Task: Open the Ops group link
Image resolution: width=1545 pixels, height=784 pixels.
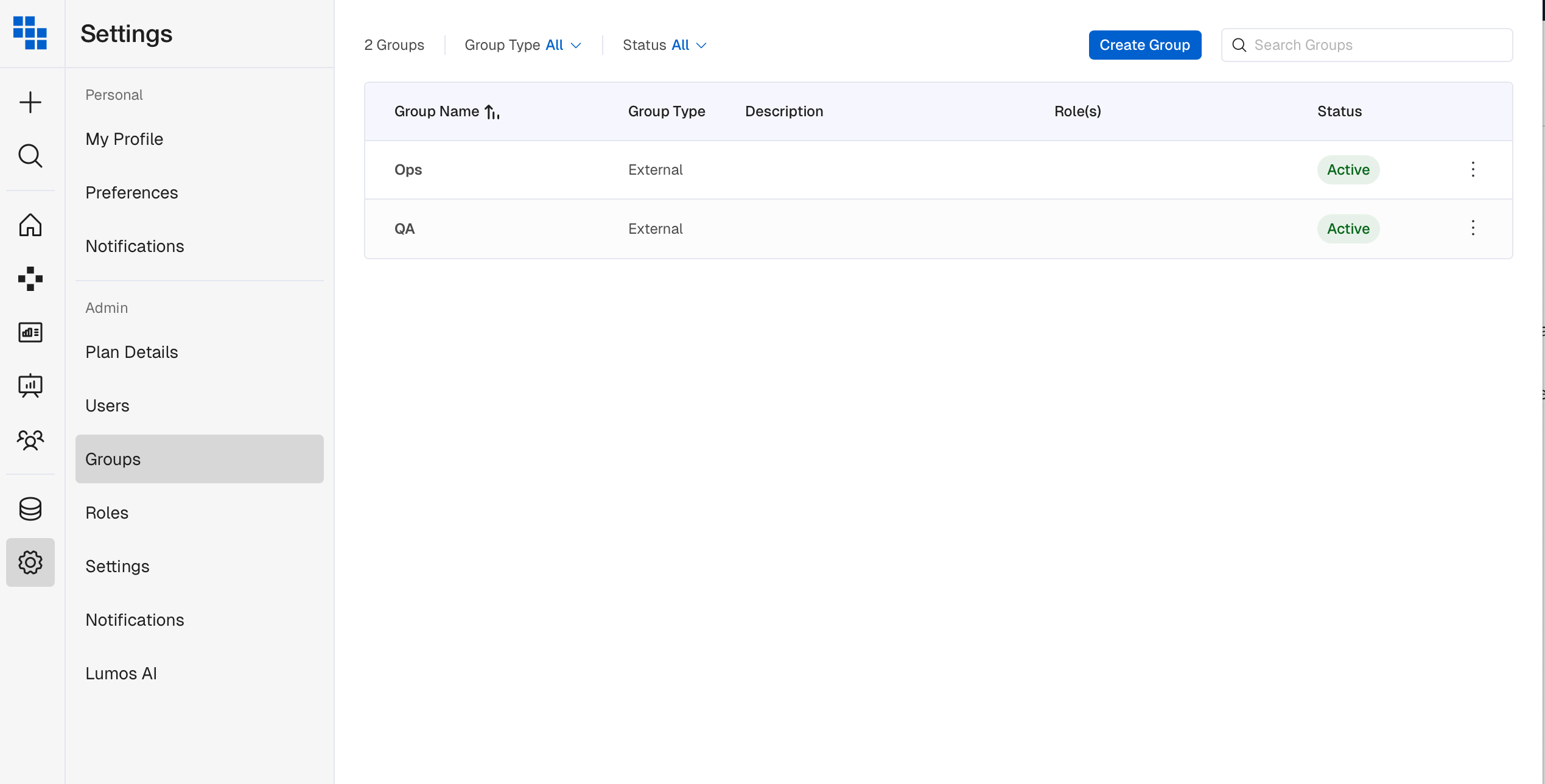Action: [408, 170]
